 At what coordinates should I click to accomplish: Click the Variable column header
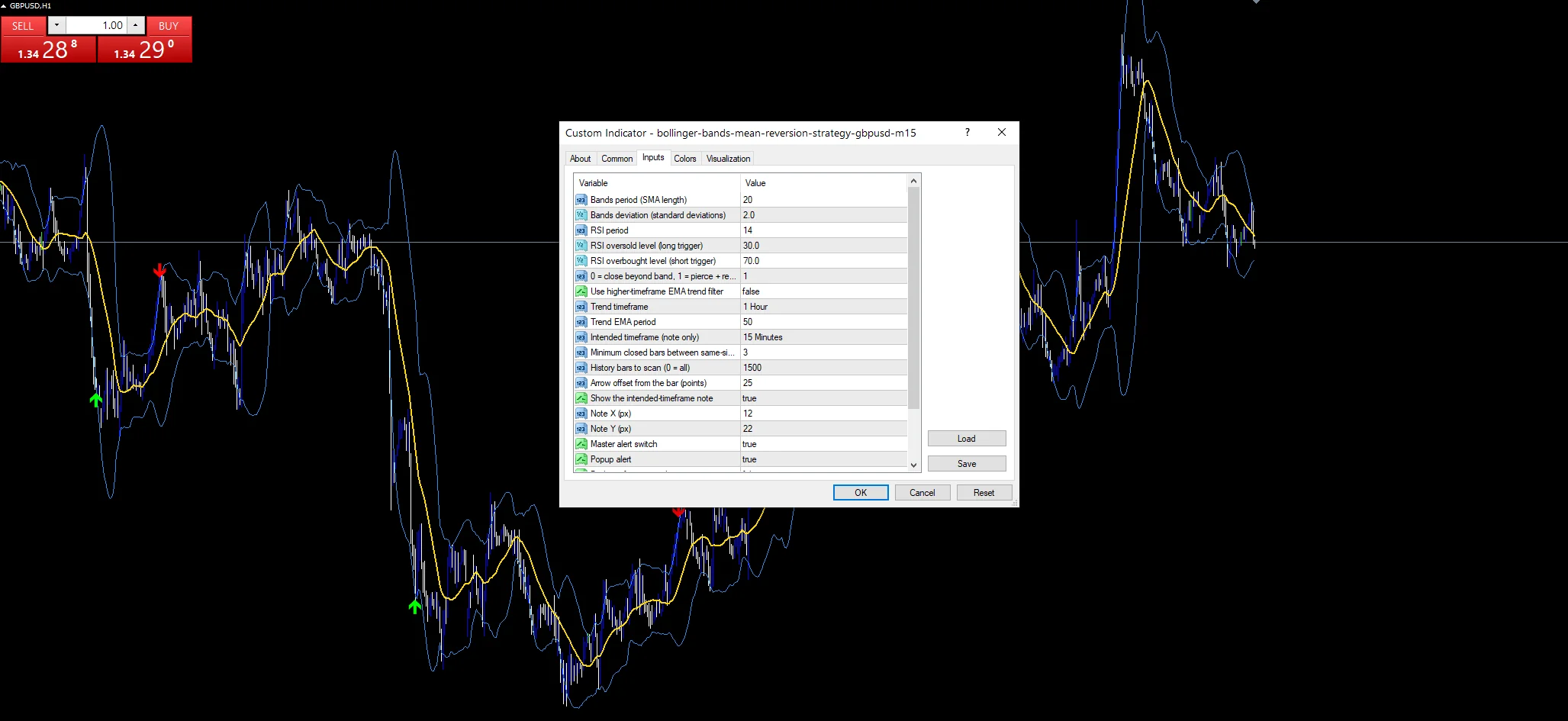click(x=657, y=183)
